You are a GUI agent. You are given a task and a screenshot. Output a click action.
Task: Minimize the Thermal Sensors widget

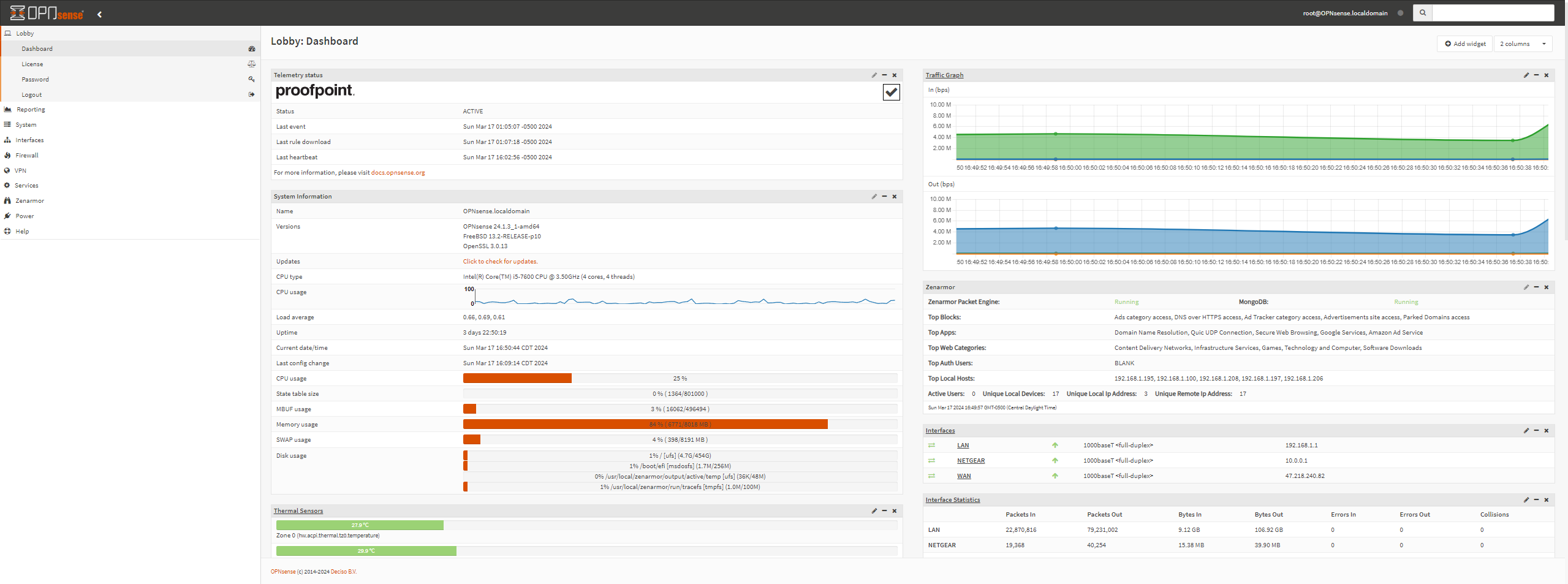click(884, 511)
